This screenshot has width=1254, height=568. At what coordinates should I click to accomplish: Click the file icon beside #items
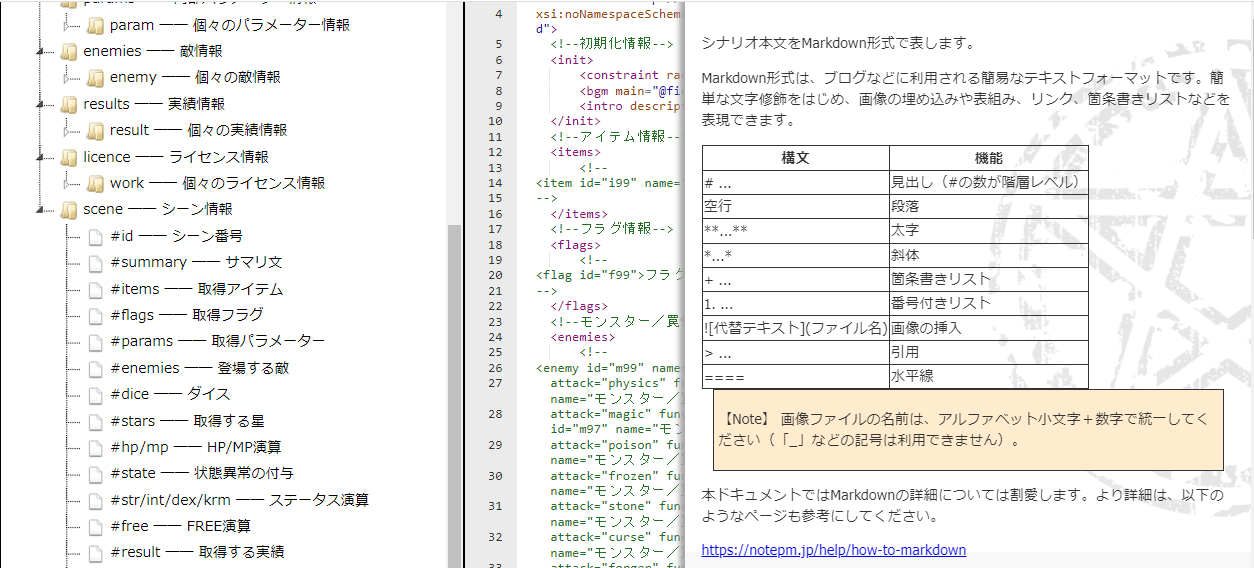coord(96,290)
